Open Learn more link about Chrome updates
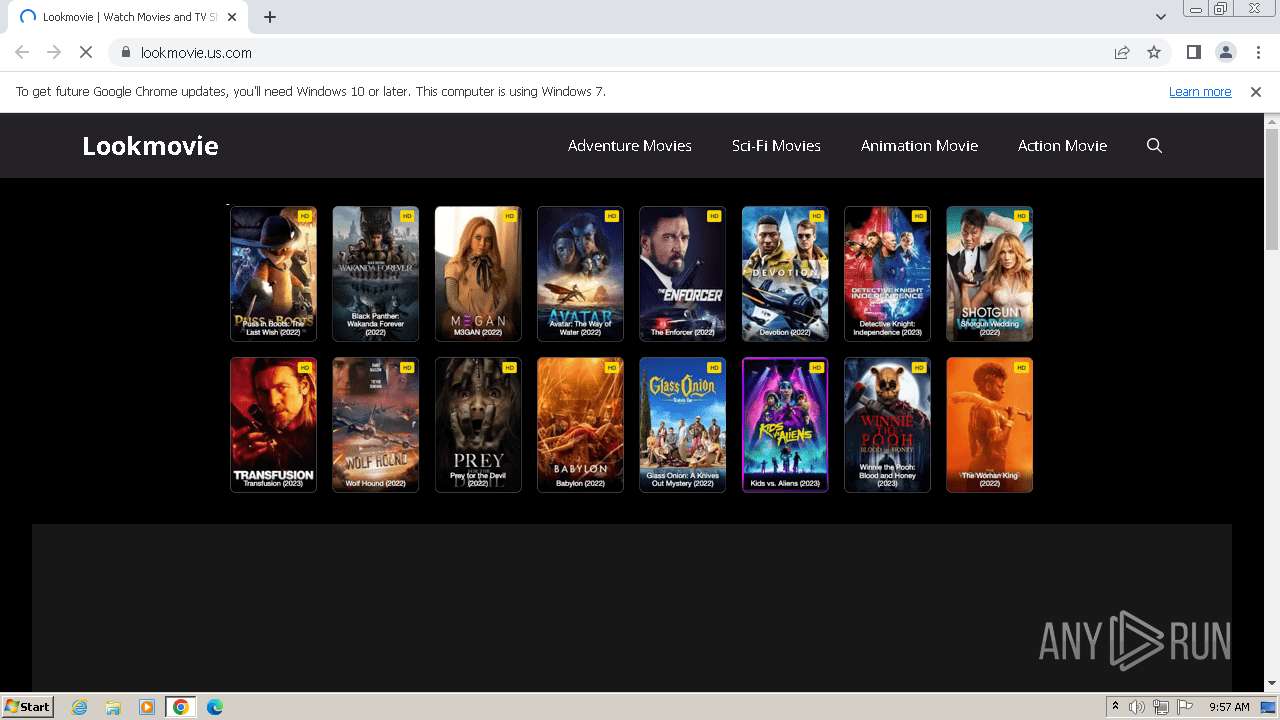Screen dimensions: 1280x720 click(x=1200, y=92)
